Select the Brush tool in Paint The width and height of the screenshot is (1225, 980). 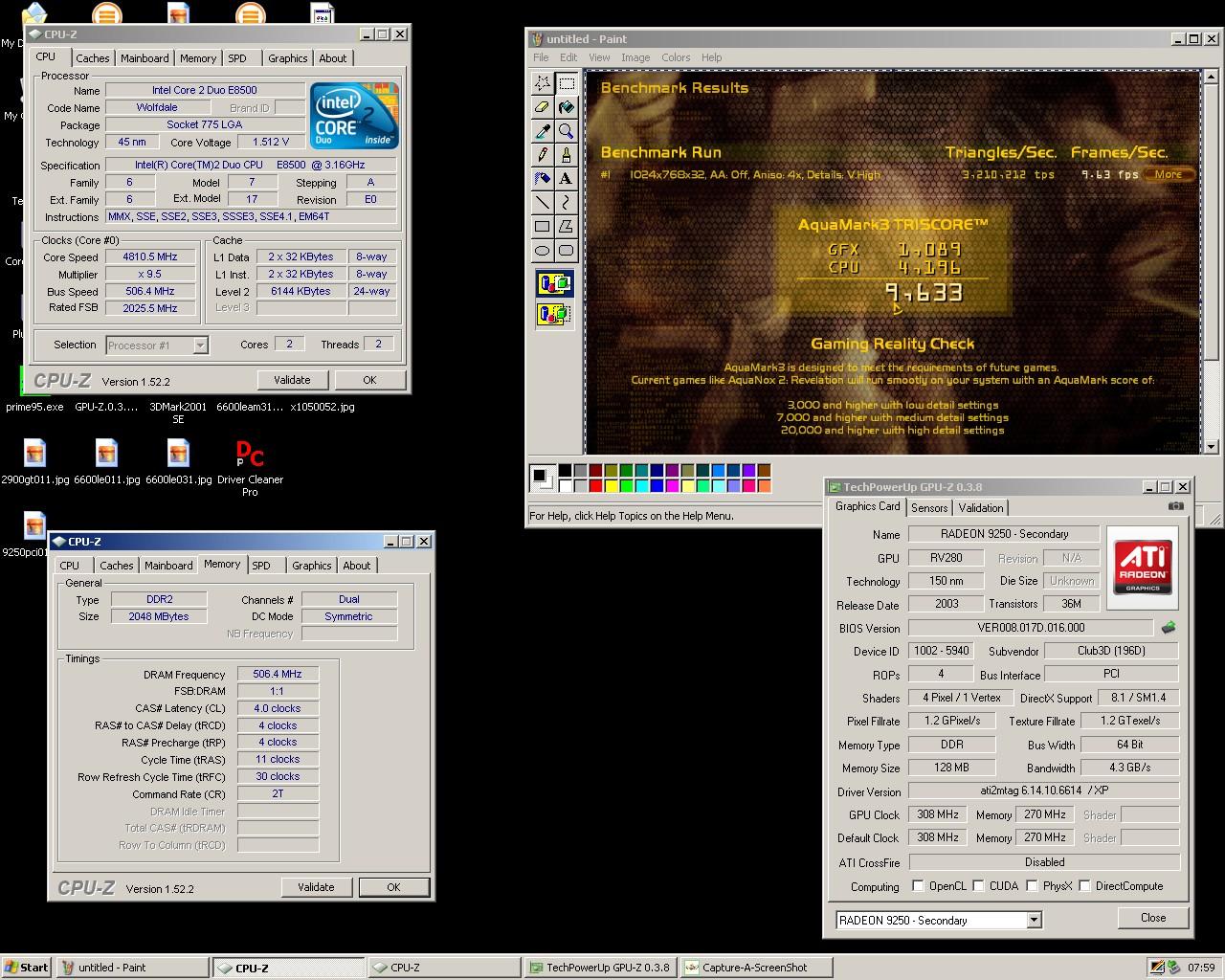pos(567,155)
